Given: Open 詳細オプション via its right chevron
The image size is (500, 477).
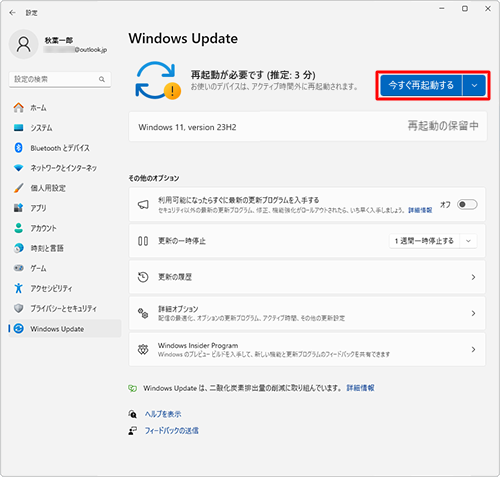Looking at the screenshot, I should (473, 313).
